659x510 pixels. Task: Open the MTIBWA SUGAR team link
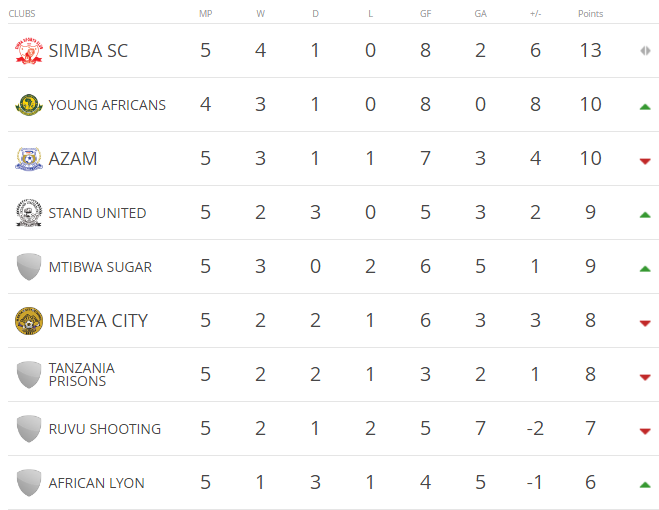[100, 267]
